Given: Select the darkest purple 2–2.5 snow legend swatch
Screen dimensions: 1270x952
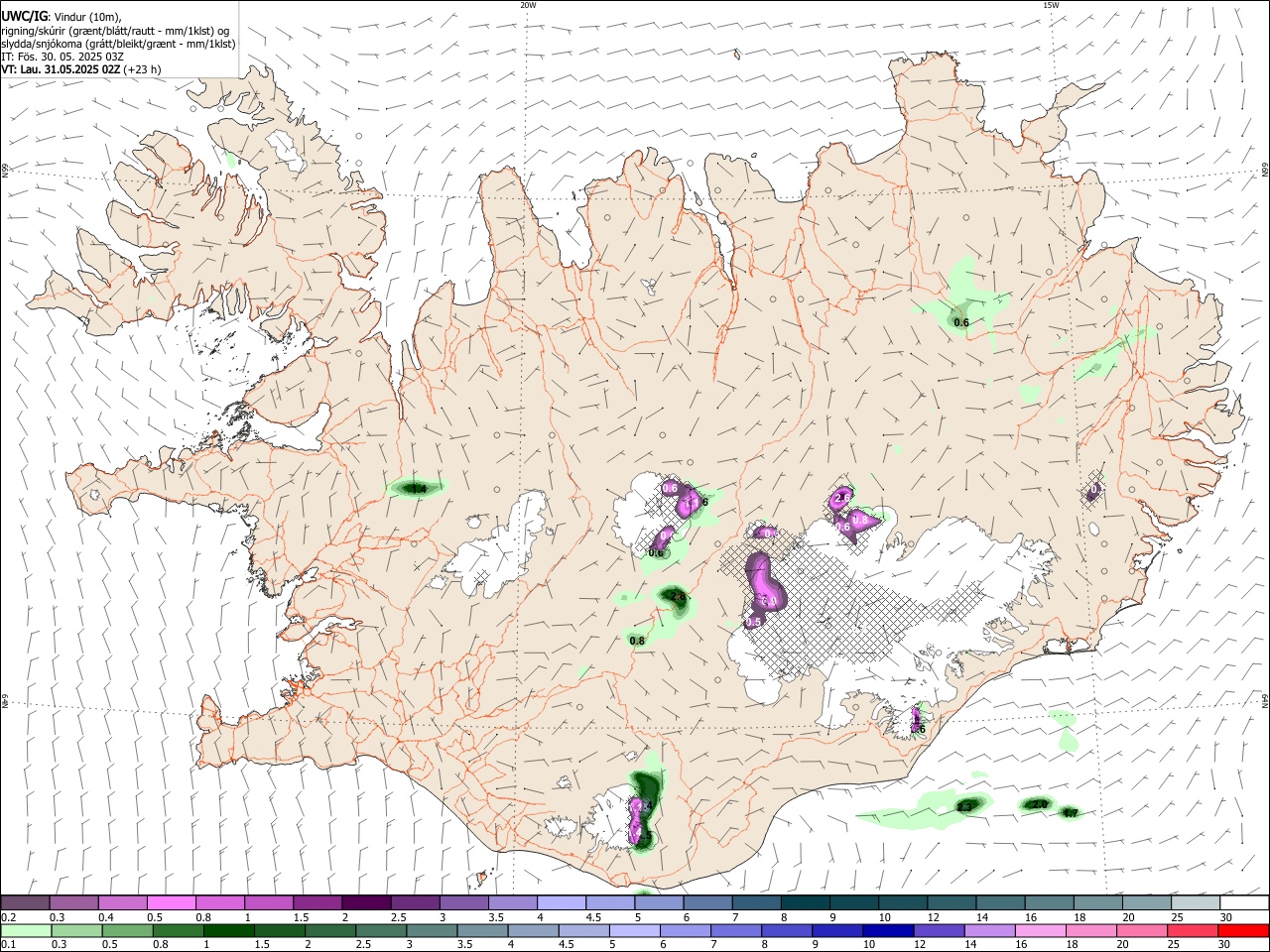Looking at the screenshot, I should [x=365, y=903].
